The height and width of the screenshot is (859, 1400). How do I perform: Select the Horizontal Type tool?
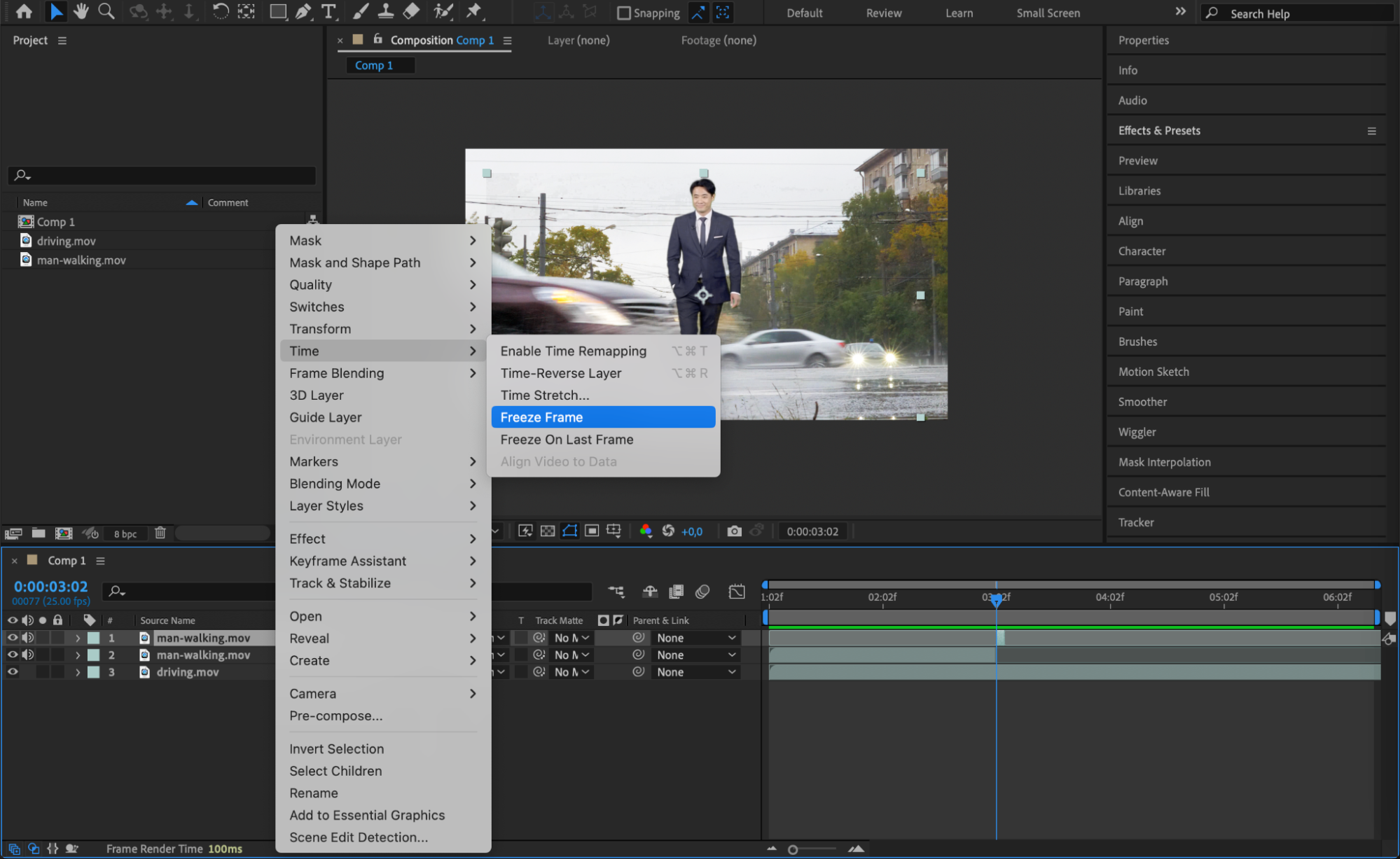[x=328, y=11]
